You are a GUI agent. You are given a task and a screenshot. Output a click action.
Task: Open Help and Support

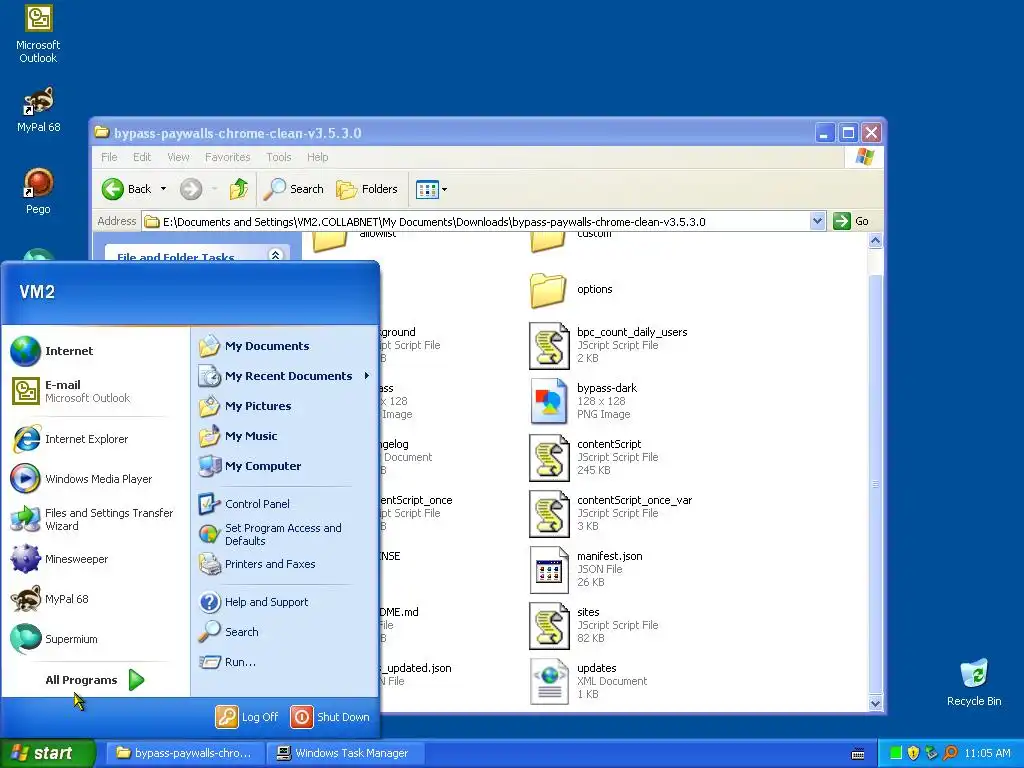253,601
